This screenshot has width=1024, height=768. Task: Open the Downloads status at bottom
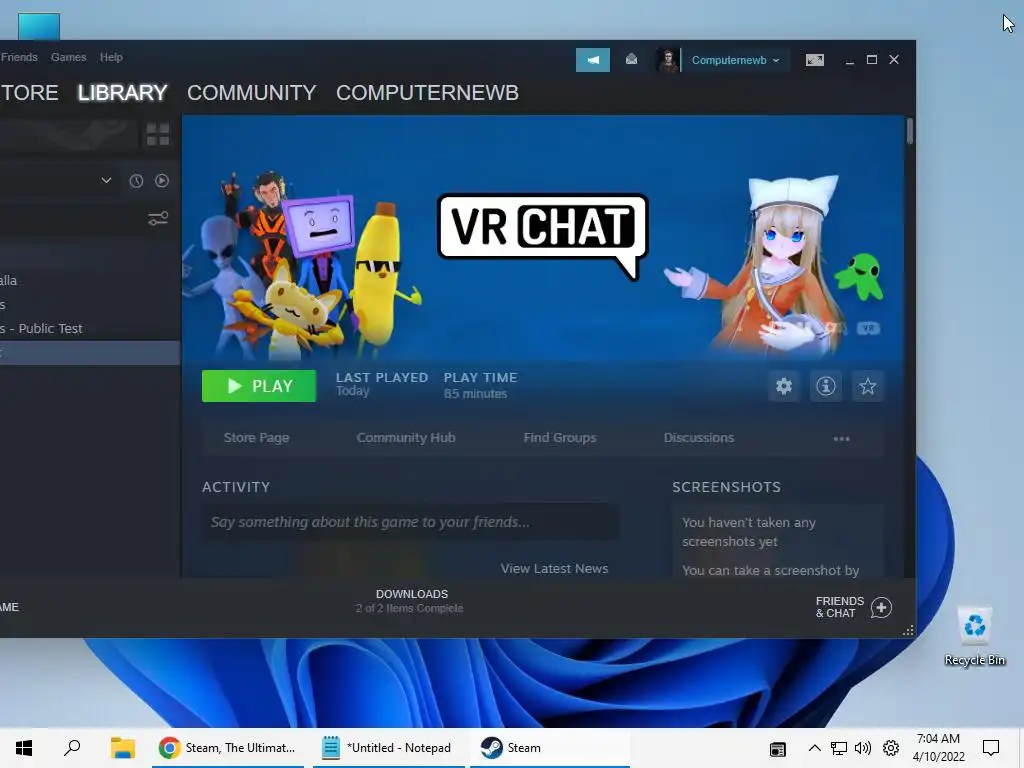411,601
